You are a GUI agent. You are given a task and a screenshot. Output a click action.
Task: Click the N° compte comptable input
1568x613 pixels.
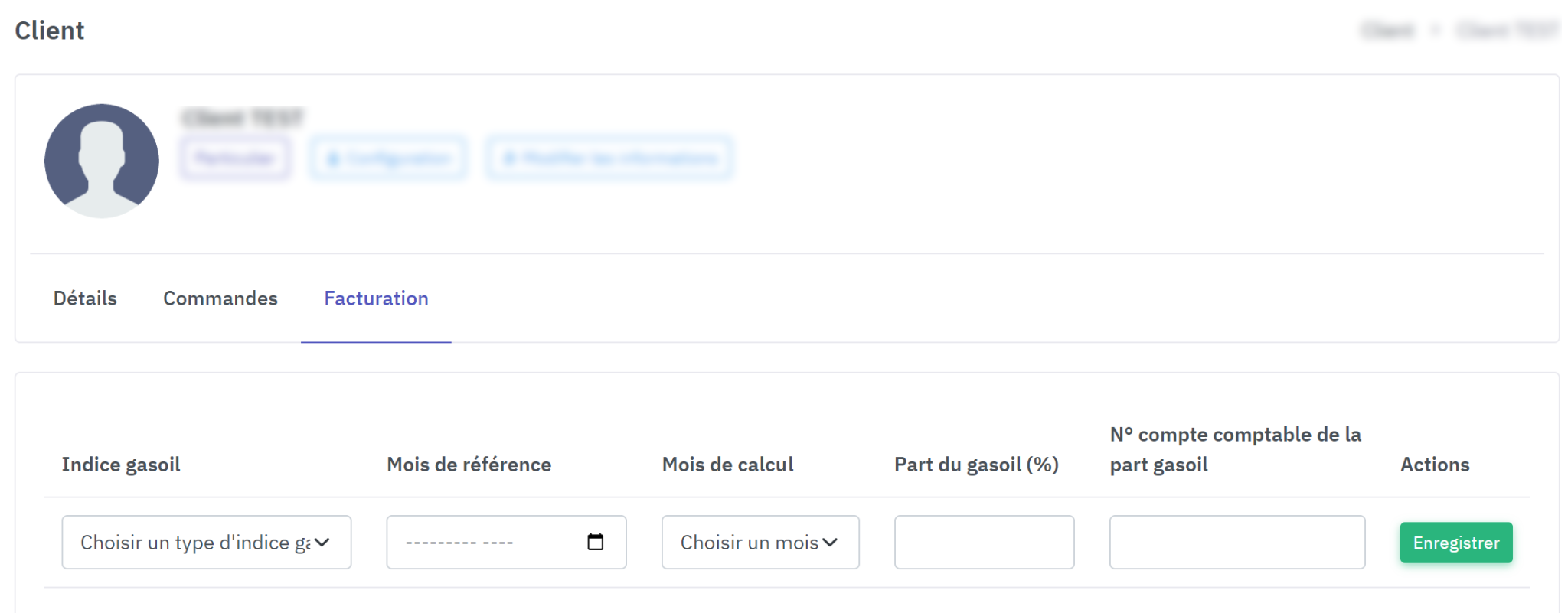click(x=1236, y=542)
